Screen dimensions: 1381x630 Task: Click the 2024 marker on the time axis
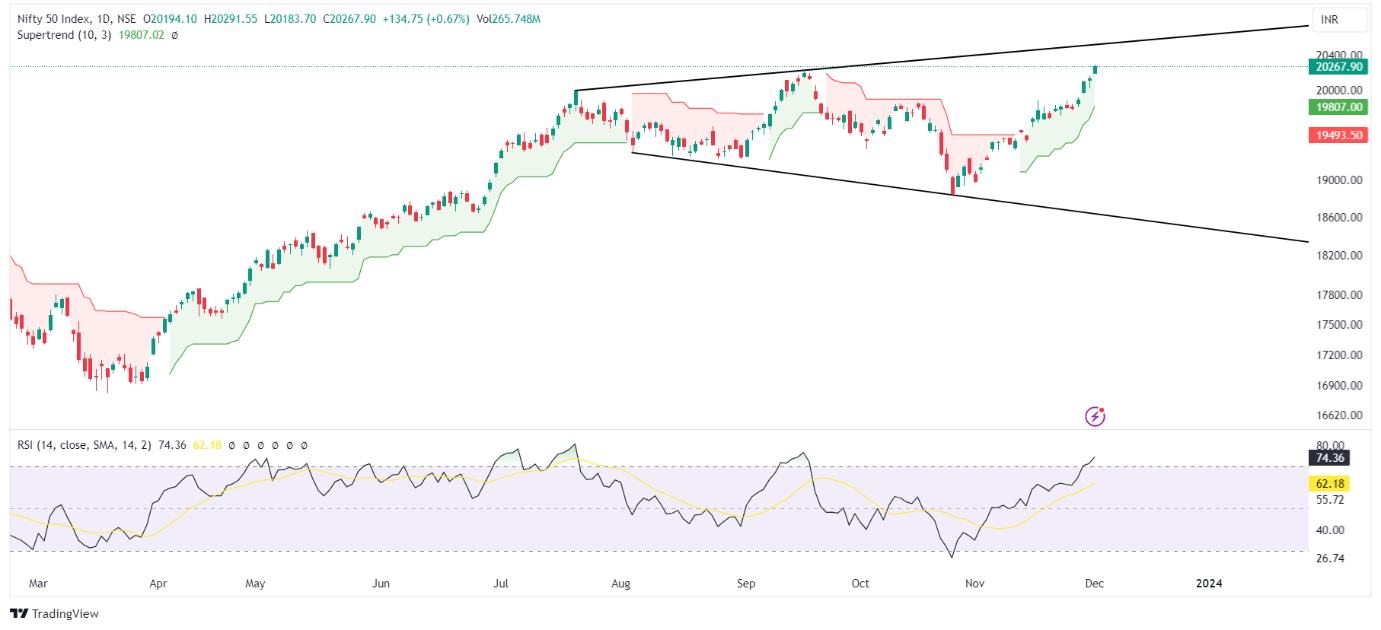(x=1209, y=583)
